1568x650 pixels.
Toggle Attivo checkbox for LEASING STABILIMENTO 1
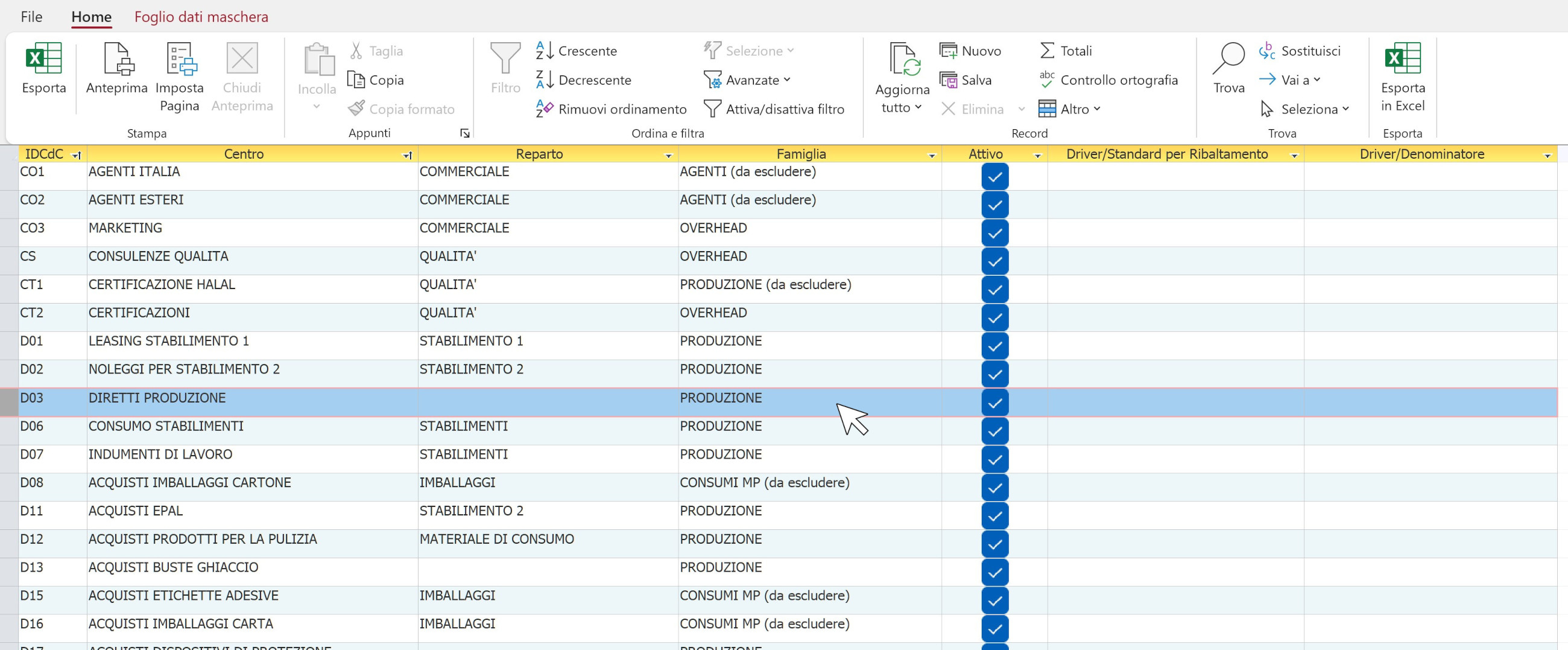coord(994,346)
